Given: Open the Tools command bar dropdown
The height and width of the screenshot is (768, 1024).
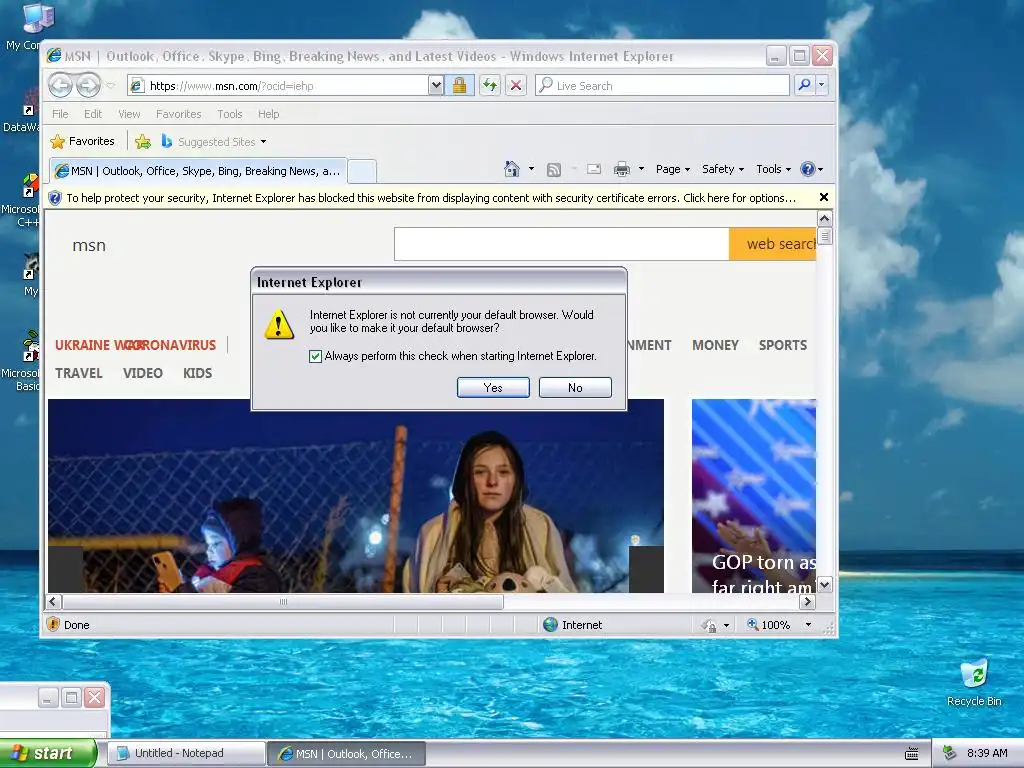Looking at the screenshot, I should (773, 169).
